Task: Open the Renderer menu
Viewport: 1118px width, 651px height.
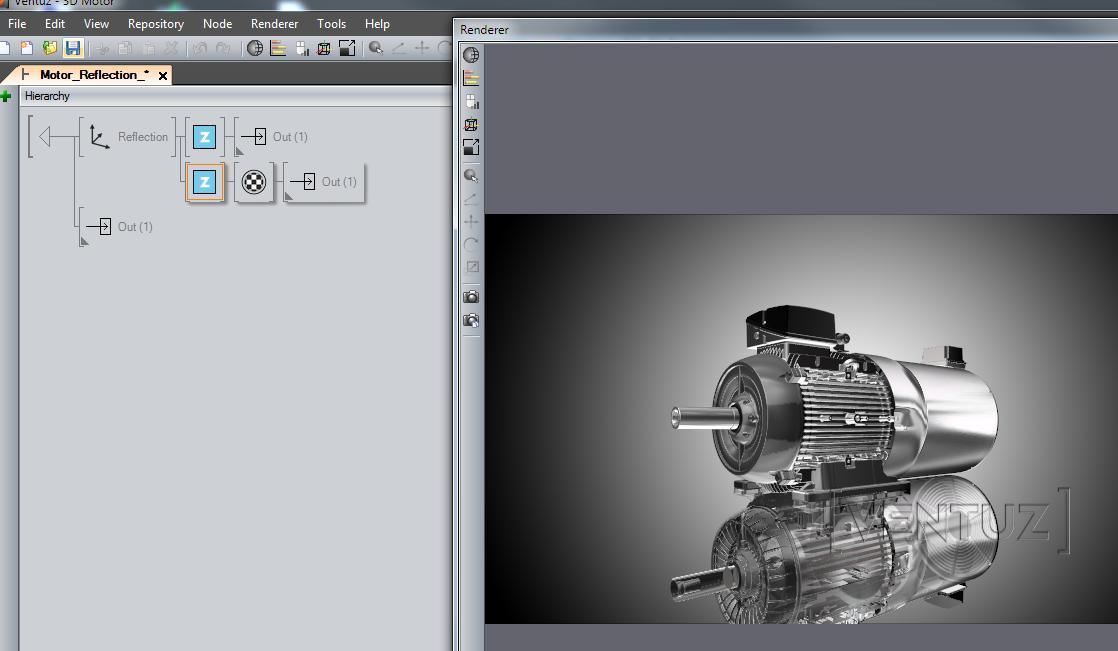Action: point(274,23)
